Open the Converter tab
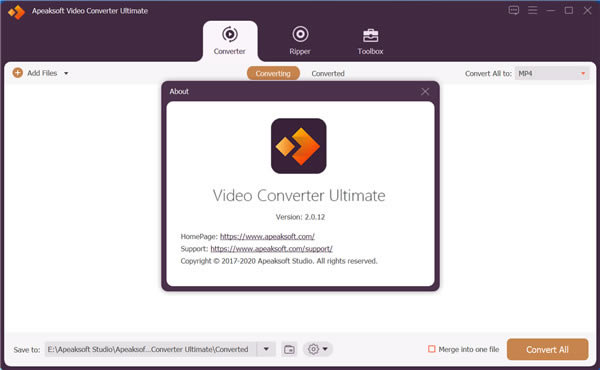 (230, 41)
